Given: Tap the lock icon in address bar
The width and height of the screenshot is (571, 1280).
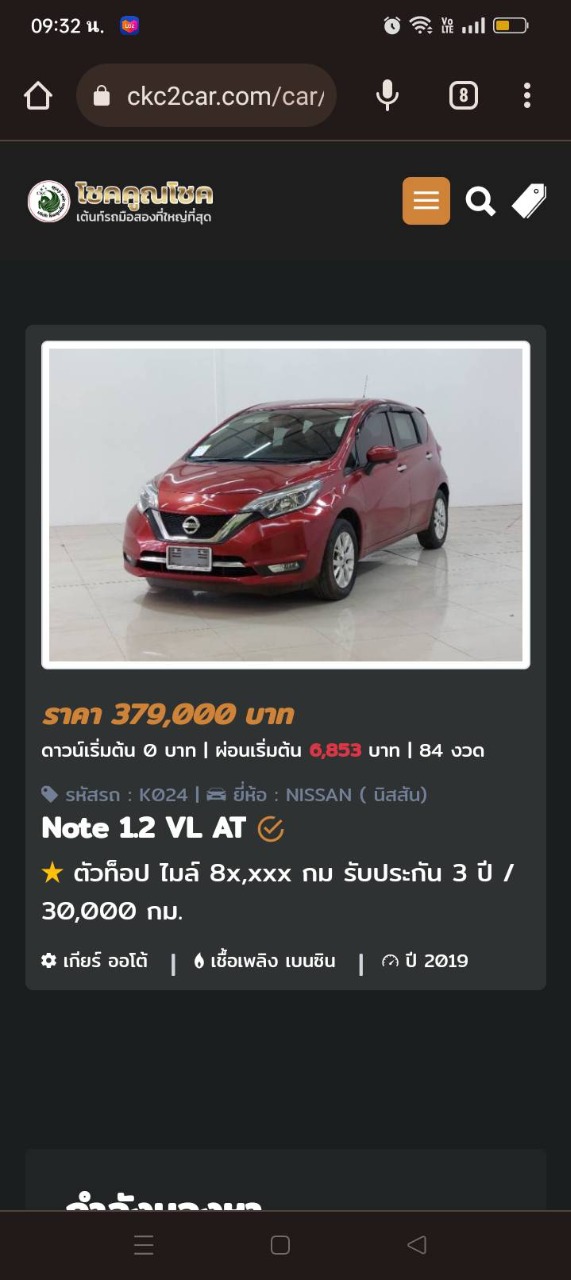Looking at the screenshot, I should tap(101, 96).
